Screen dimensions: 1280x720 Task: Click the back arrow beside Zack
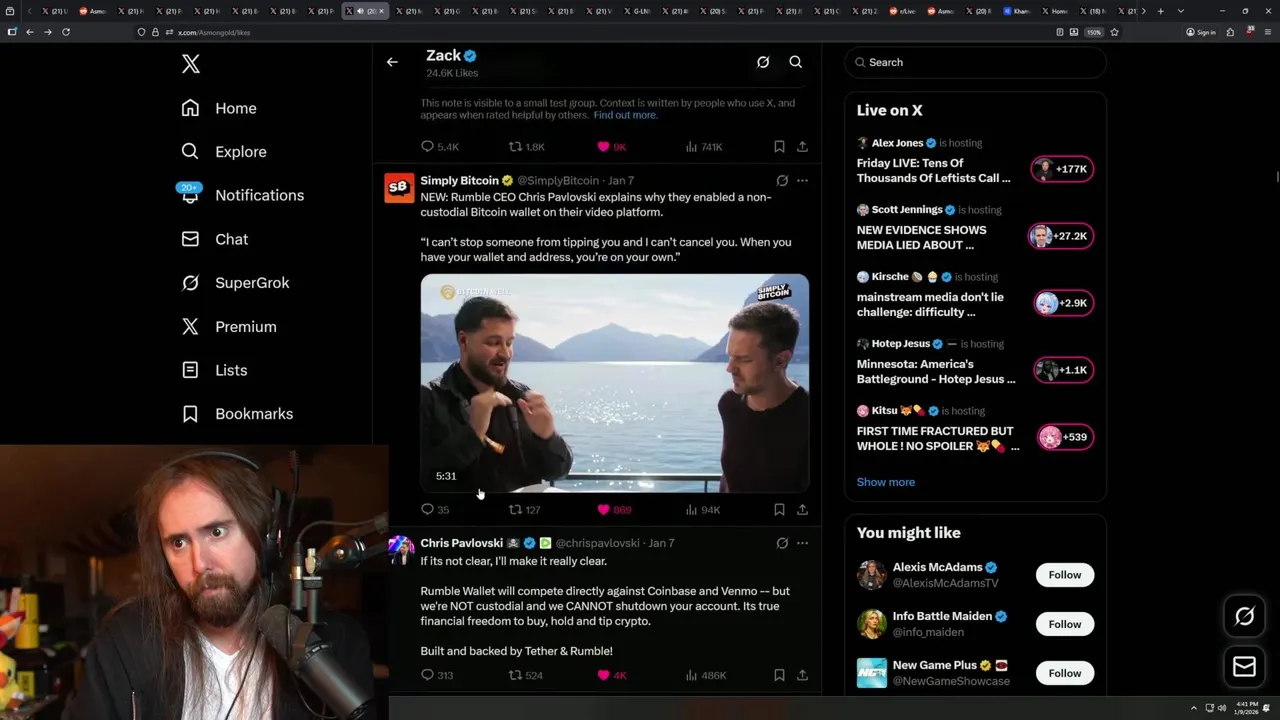click(392, 62)
